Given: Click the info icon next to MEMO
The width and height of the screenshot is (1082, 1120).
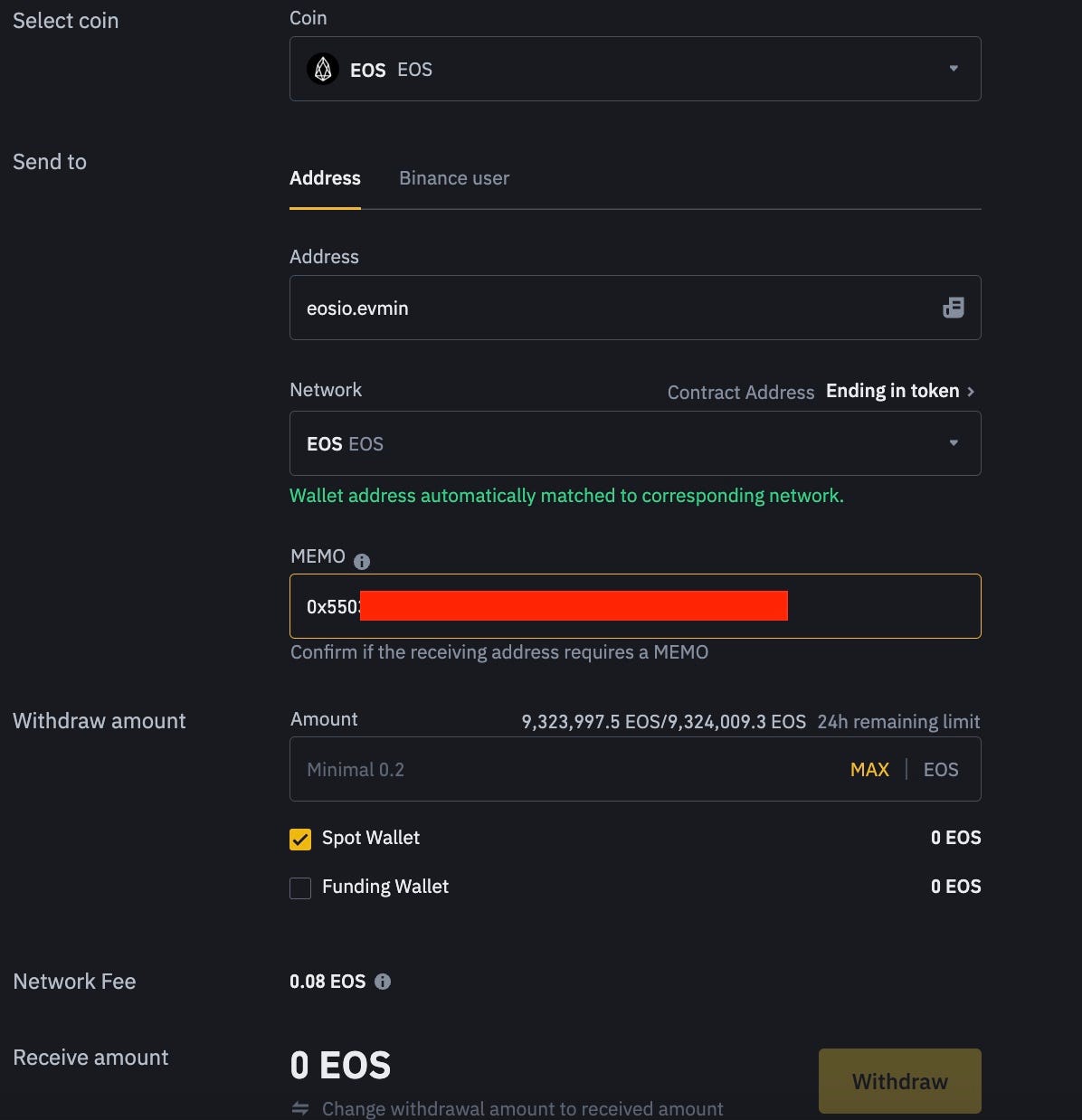Looking at the screenshot, I should [361, 561].
